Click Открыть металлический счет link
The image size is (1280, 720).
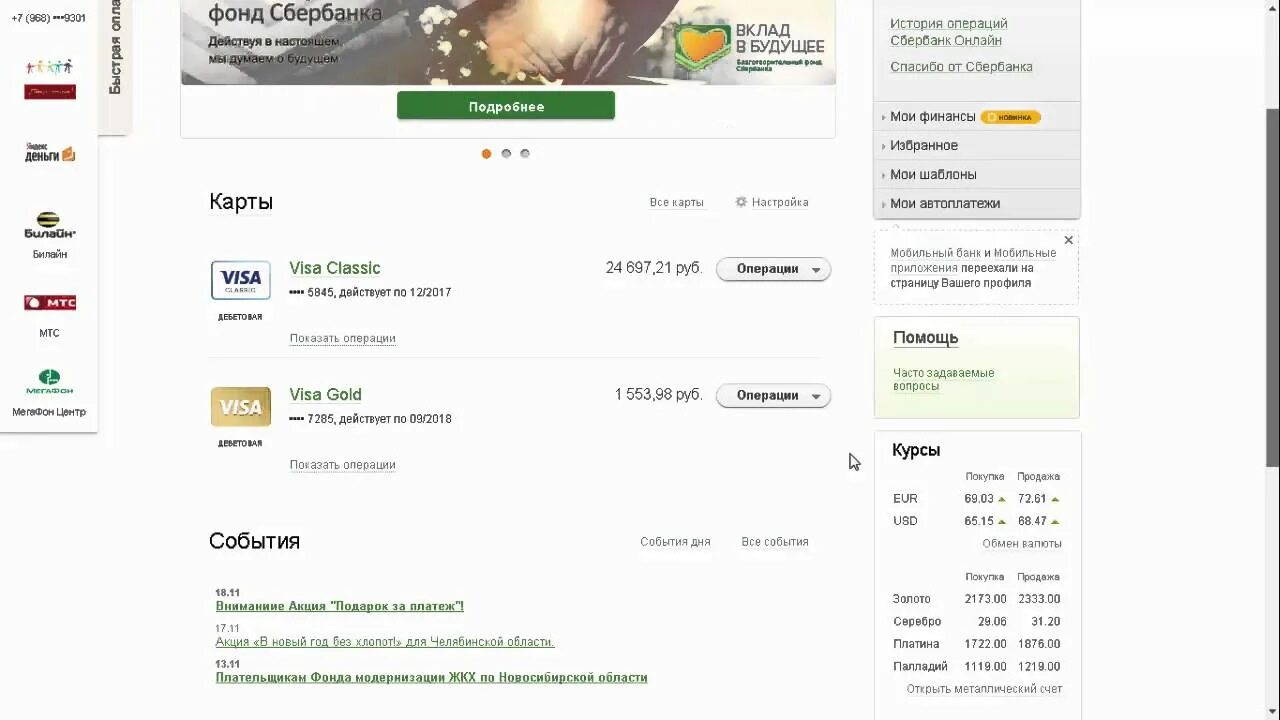pyautogui.click(x=984, y=689)
